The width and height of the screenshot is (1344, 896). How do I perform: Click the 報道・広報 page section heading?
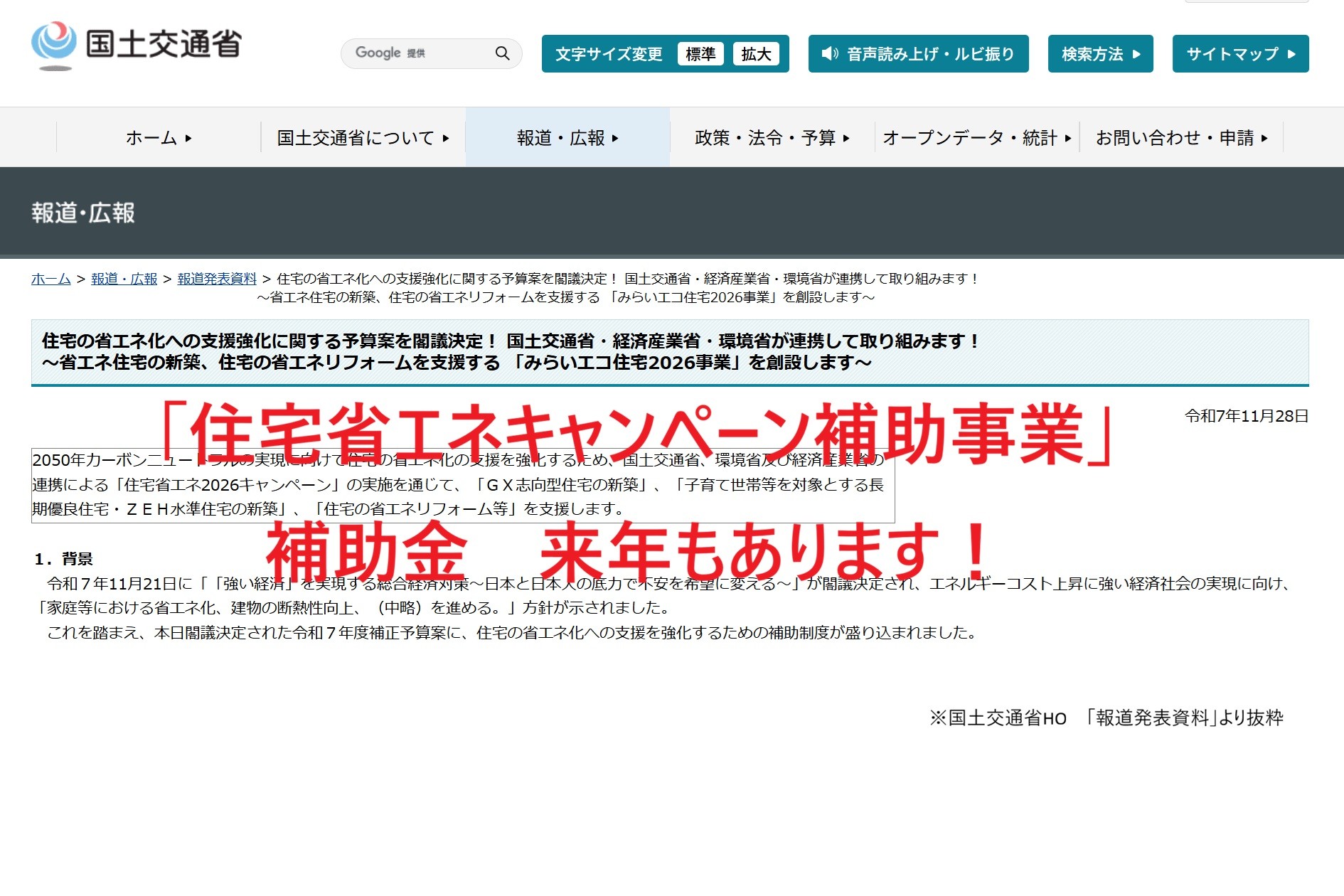83,213
